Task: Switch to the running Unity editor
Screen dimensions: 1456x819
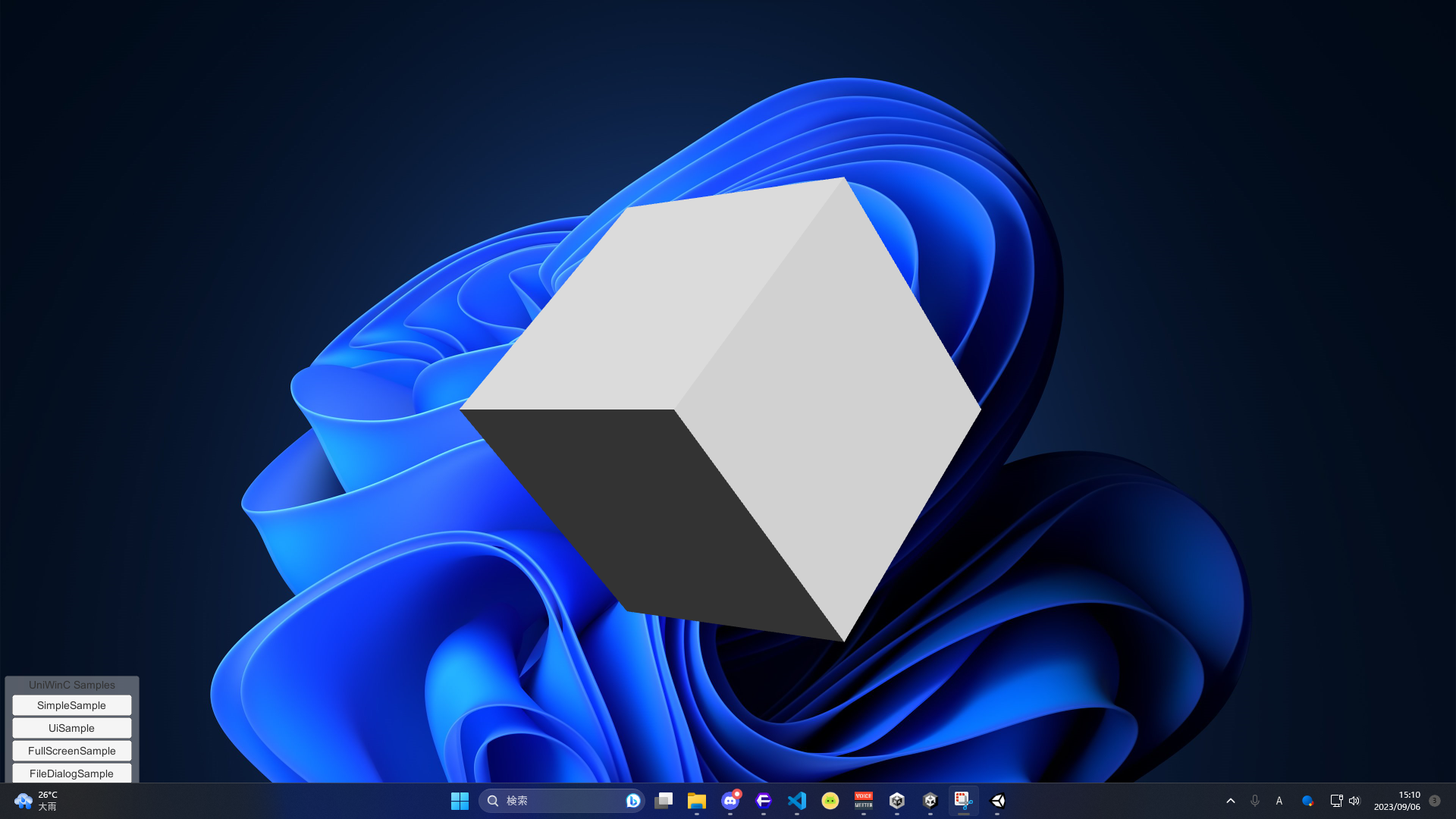Action: (x=930, y=800)
